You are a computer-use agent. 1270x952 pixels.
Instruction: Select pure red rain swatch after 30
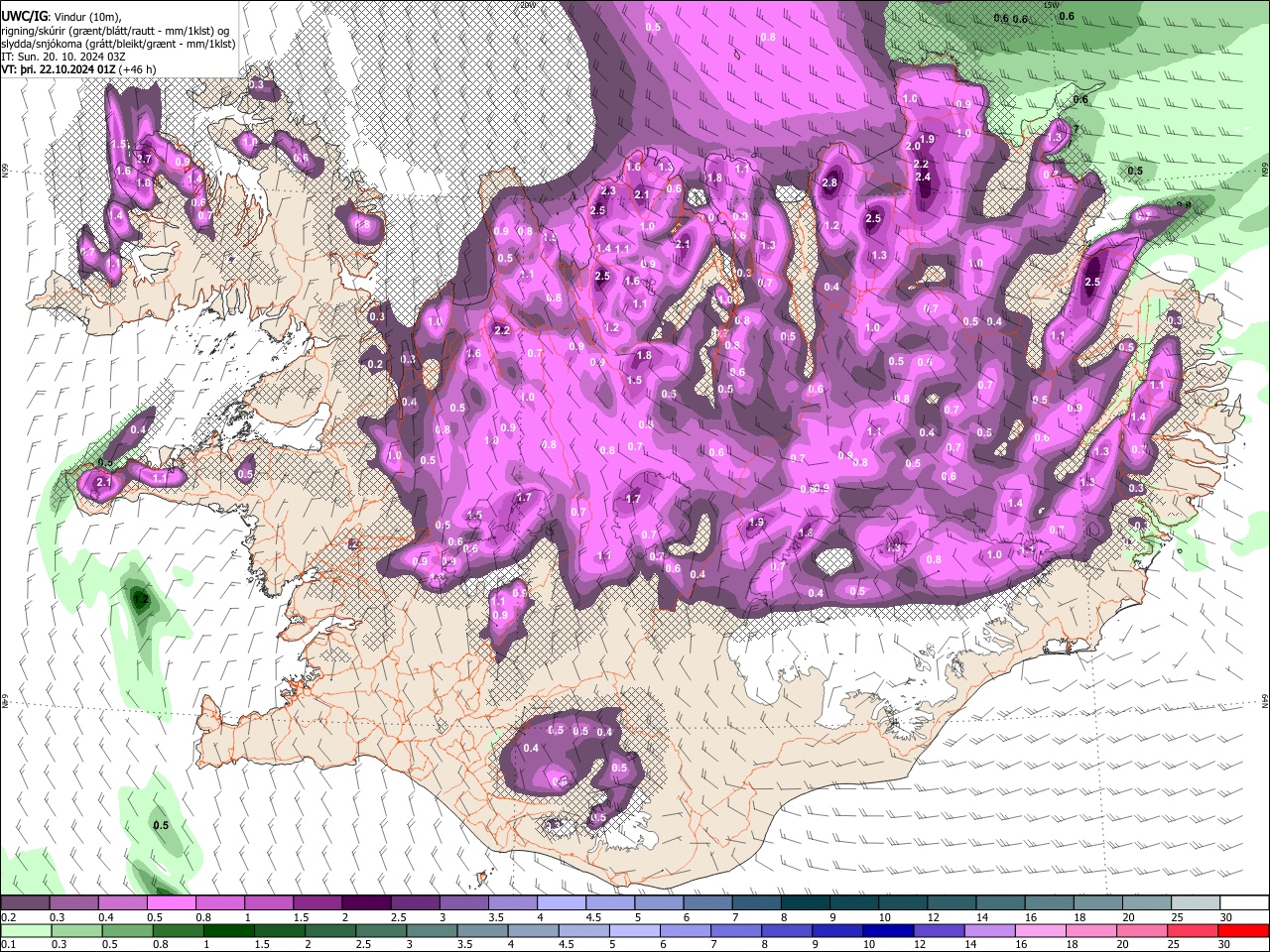pyautogui.click(x=1242, y=930)
